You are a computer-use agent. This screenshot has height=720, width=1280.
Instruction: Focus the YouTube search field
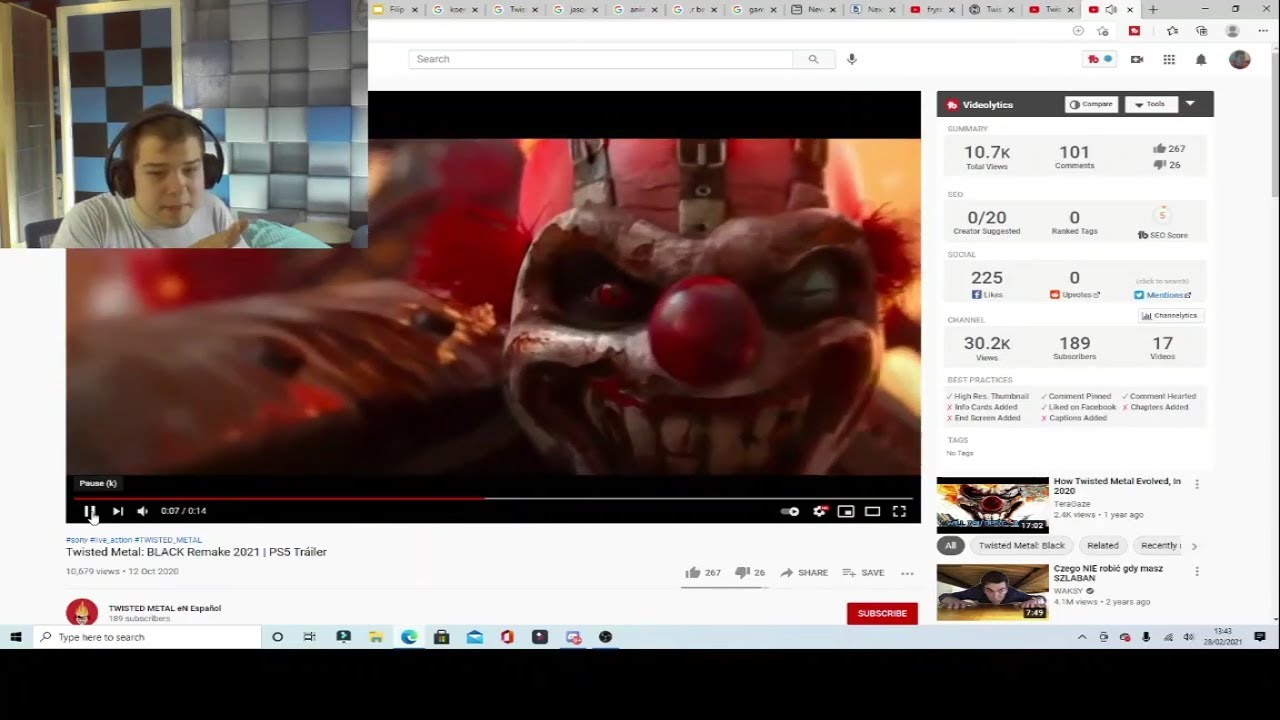pos(601,59)
